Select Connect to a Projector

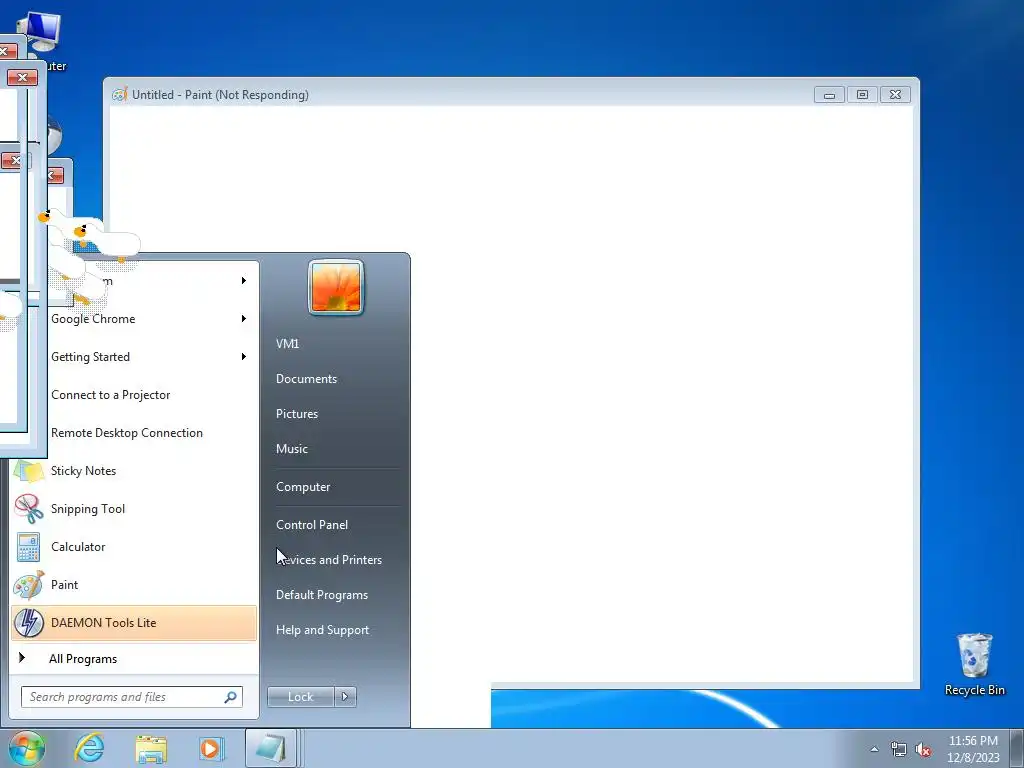[x=110, y=395]
